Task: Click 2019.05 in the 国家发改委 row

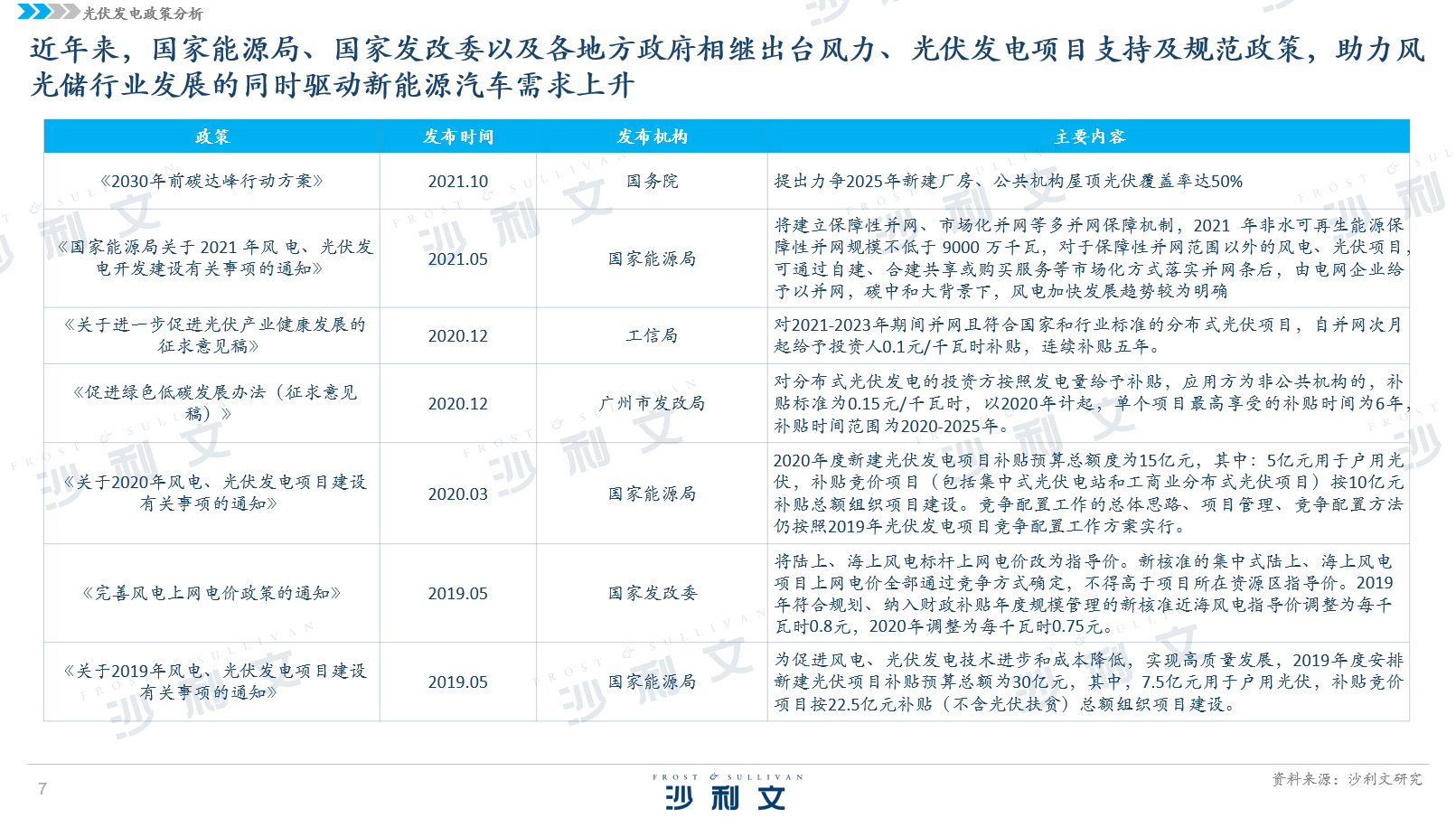Action: [458, 594]
